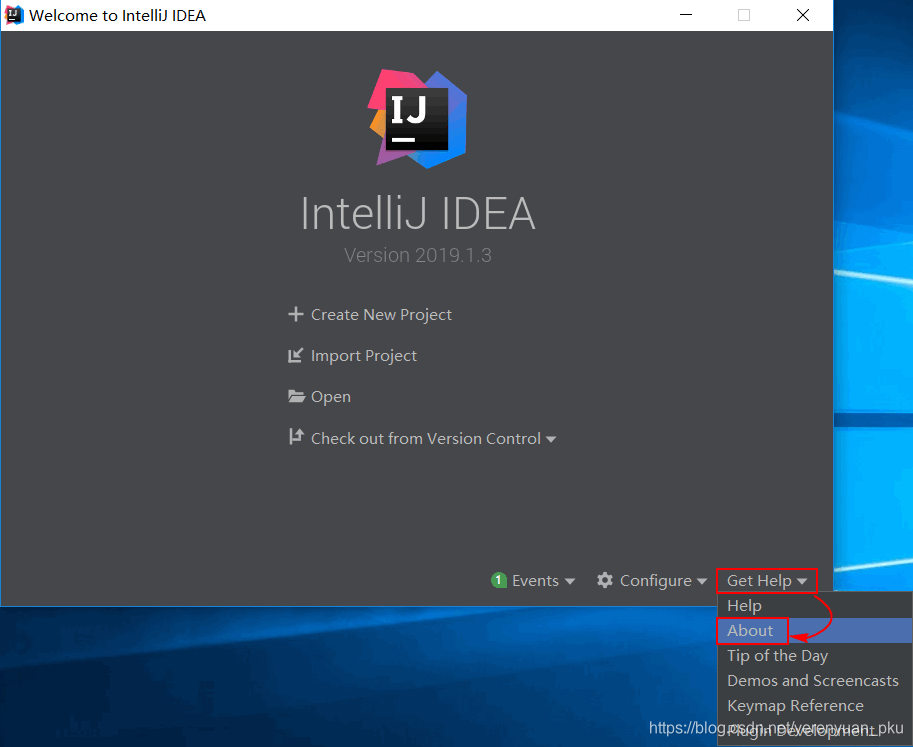Select the Open project link

coord(331,396)
